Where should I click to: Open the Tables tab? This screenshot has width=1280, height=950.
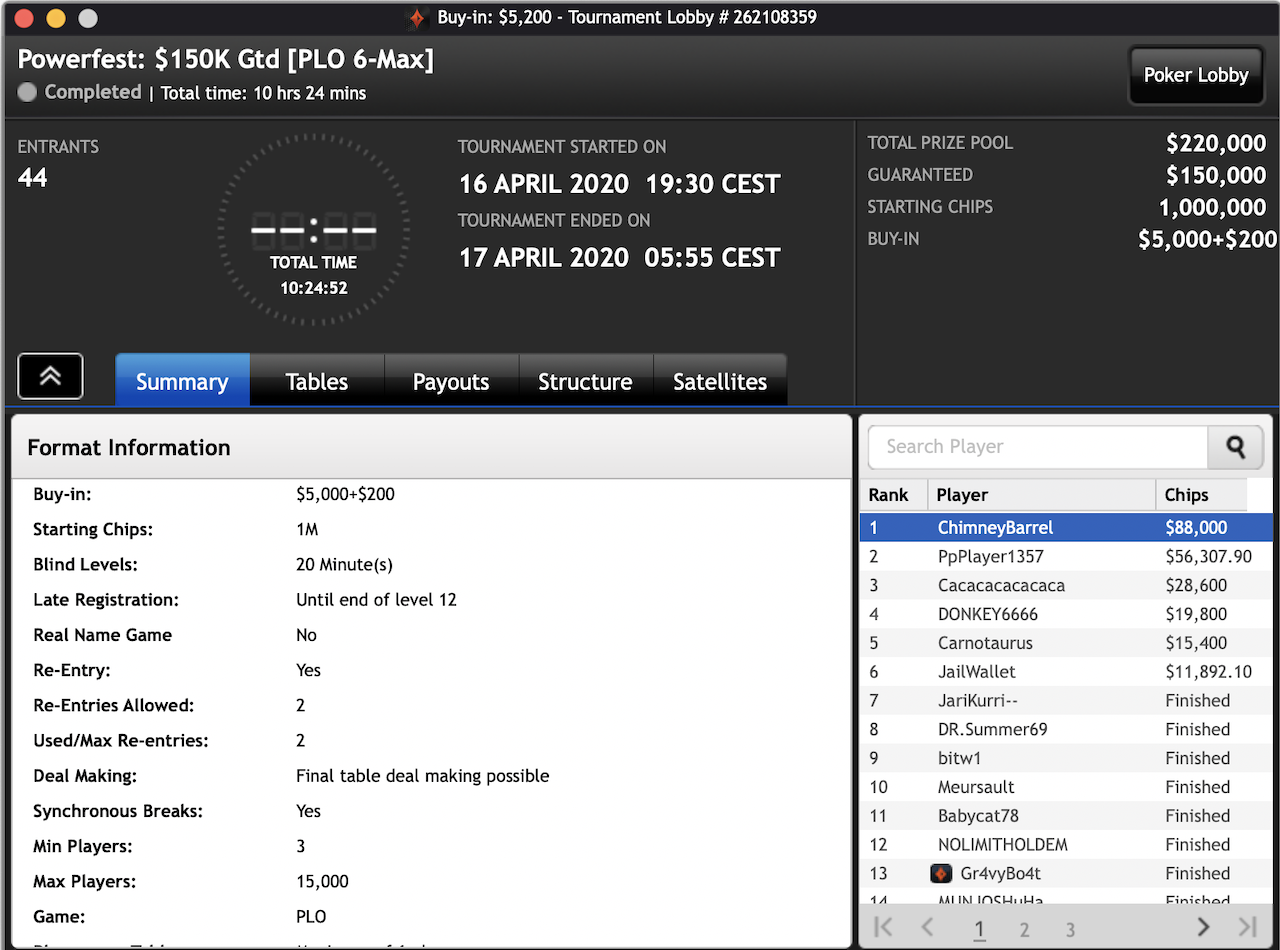(317, 381)
